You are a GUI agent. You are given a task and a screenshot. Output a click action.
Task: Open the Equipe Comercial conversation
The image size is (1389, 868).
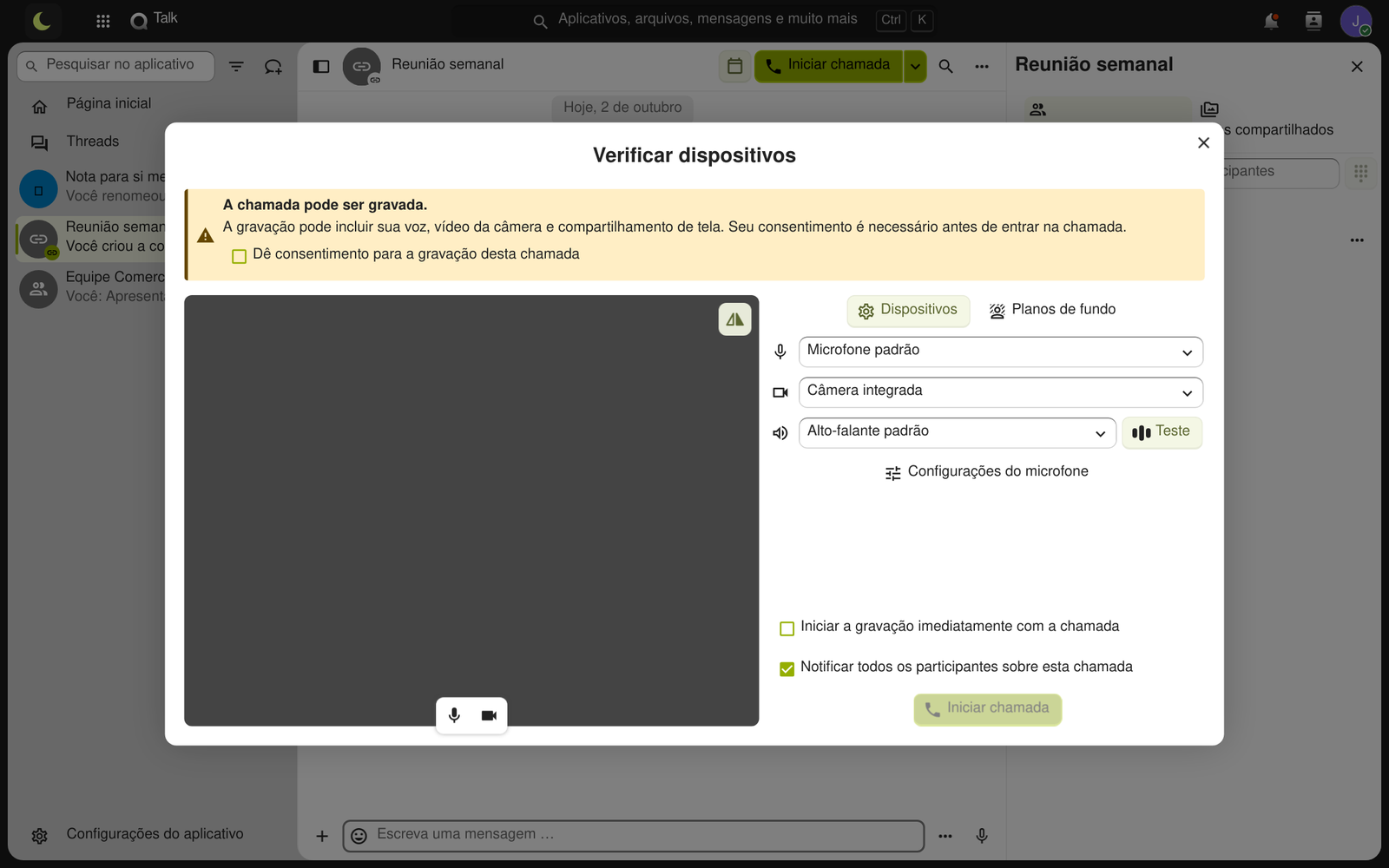coord(91,287)
